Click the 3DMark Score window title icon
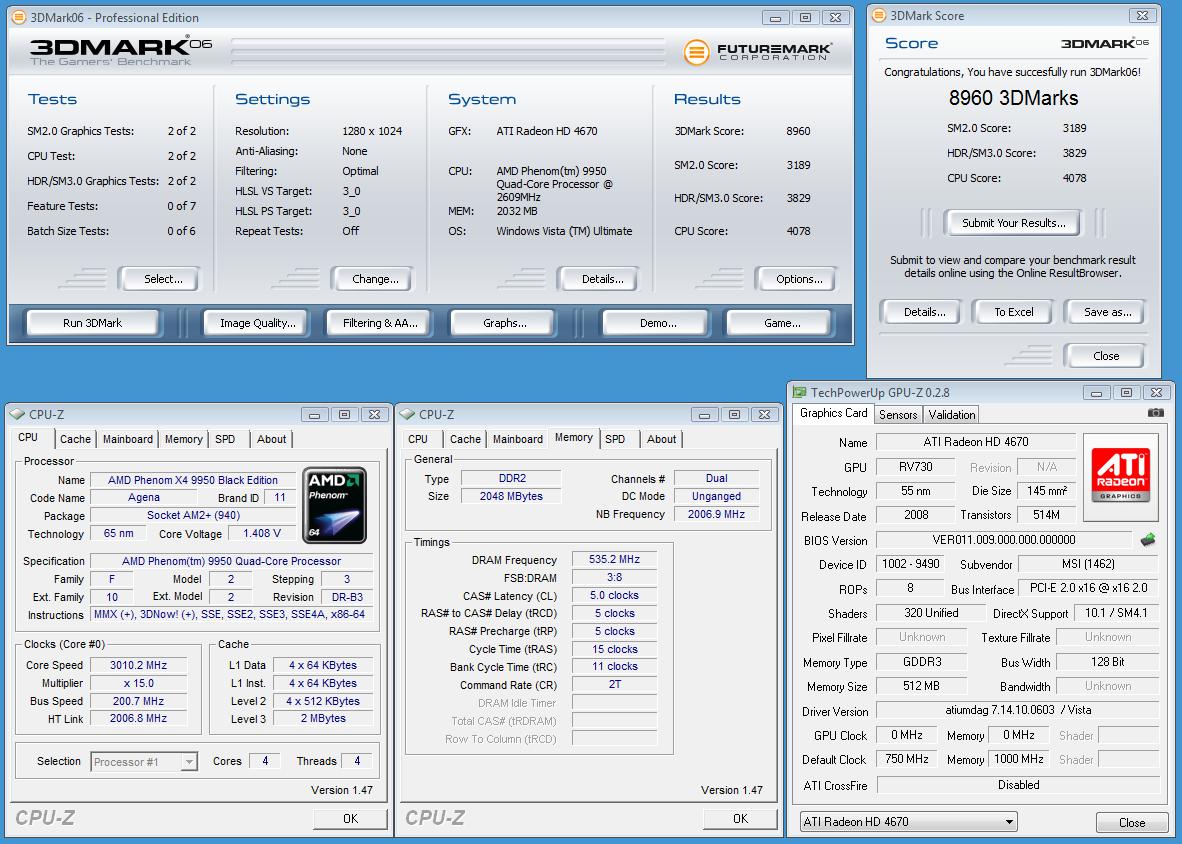1182x844 pixels. tap(878, 15)
